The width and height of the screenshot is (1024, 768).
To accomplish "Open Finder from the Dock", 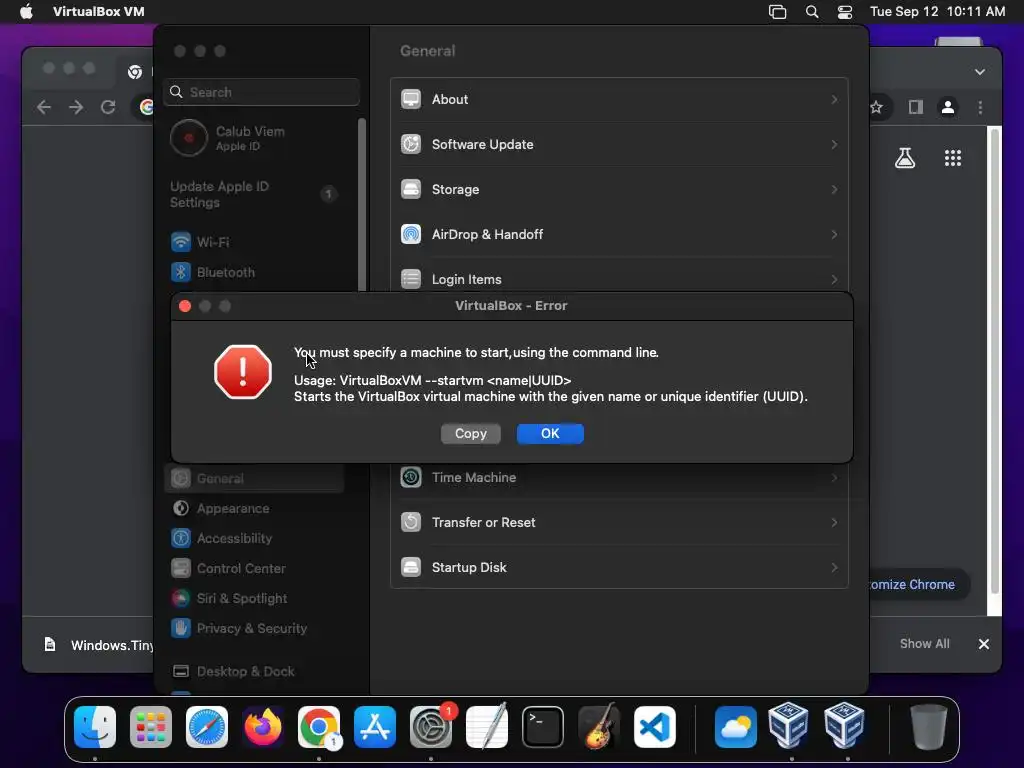I will click(x=95, y=726).
